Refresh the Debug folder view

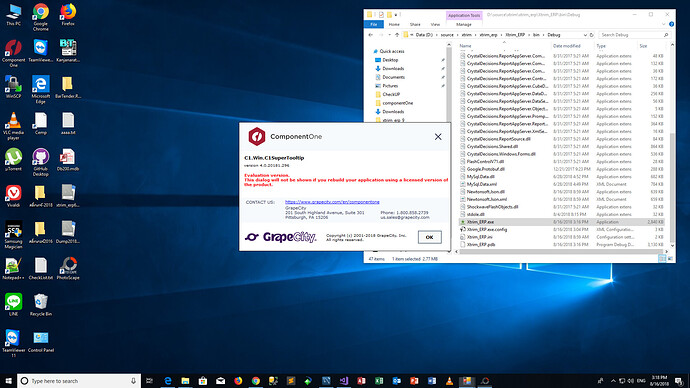pyautogui.click(x=591, y=35)
